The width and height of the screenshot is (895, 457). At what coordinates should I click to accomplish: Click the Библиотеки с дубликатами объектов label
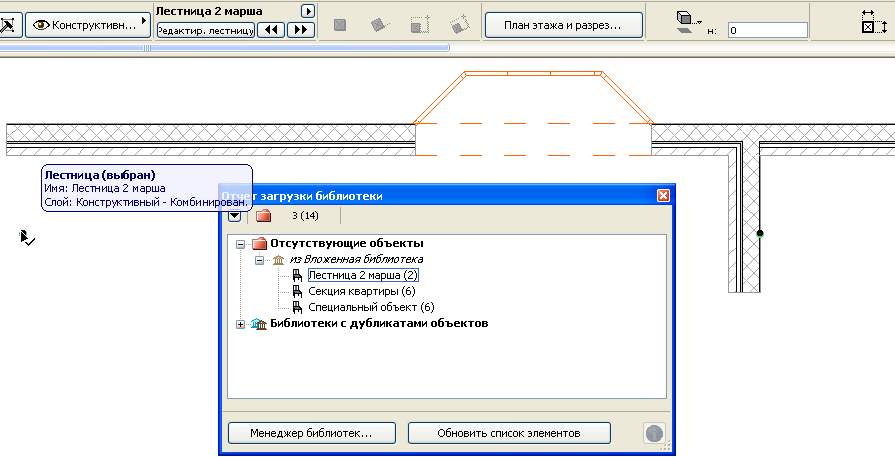tap(379, 323)
